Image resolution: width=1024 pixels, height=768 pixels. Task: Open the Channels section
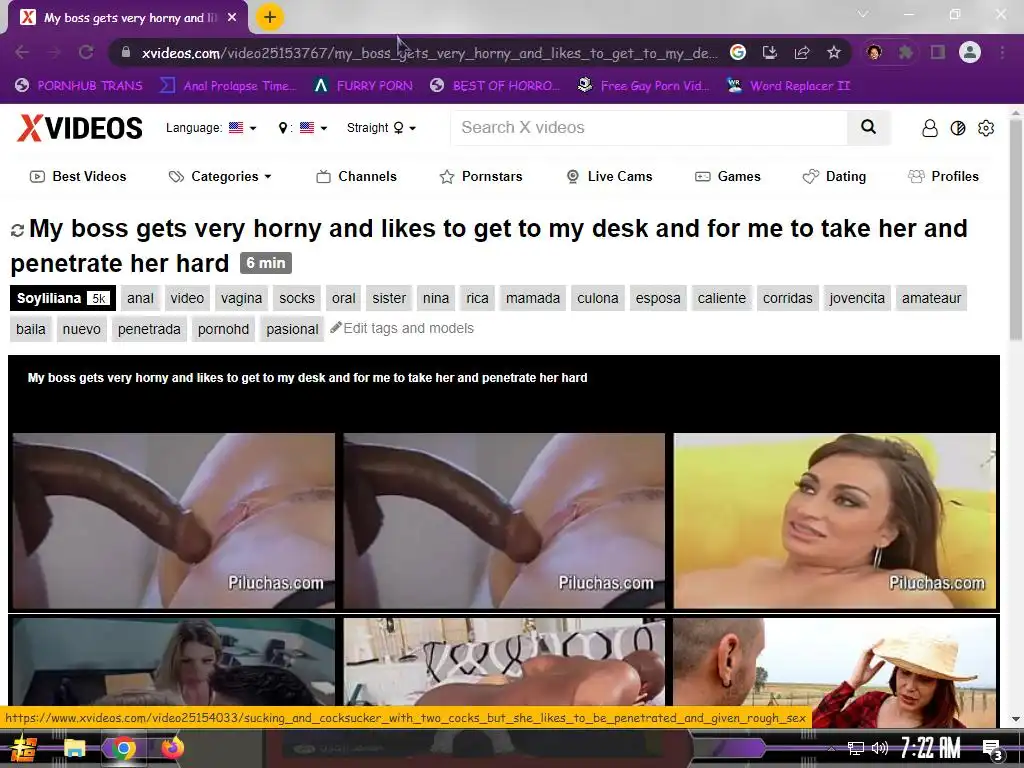click(357, 176)
